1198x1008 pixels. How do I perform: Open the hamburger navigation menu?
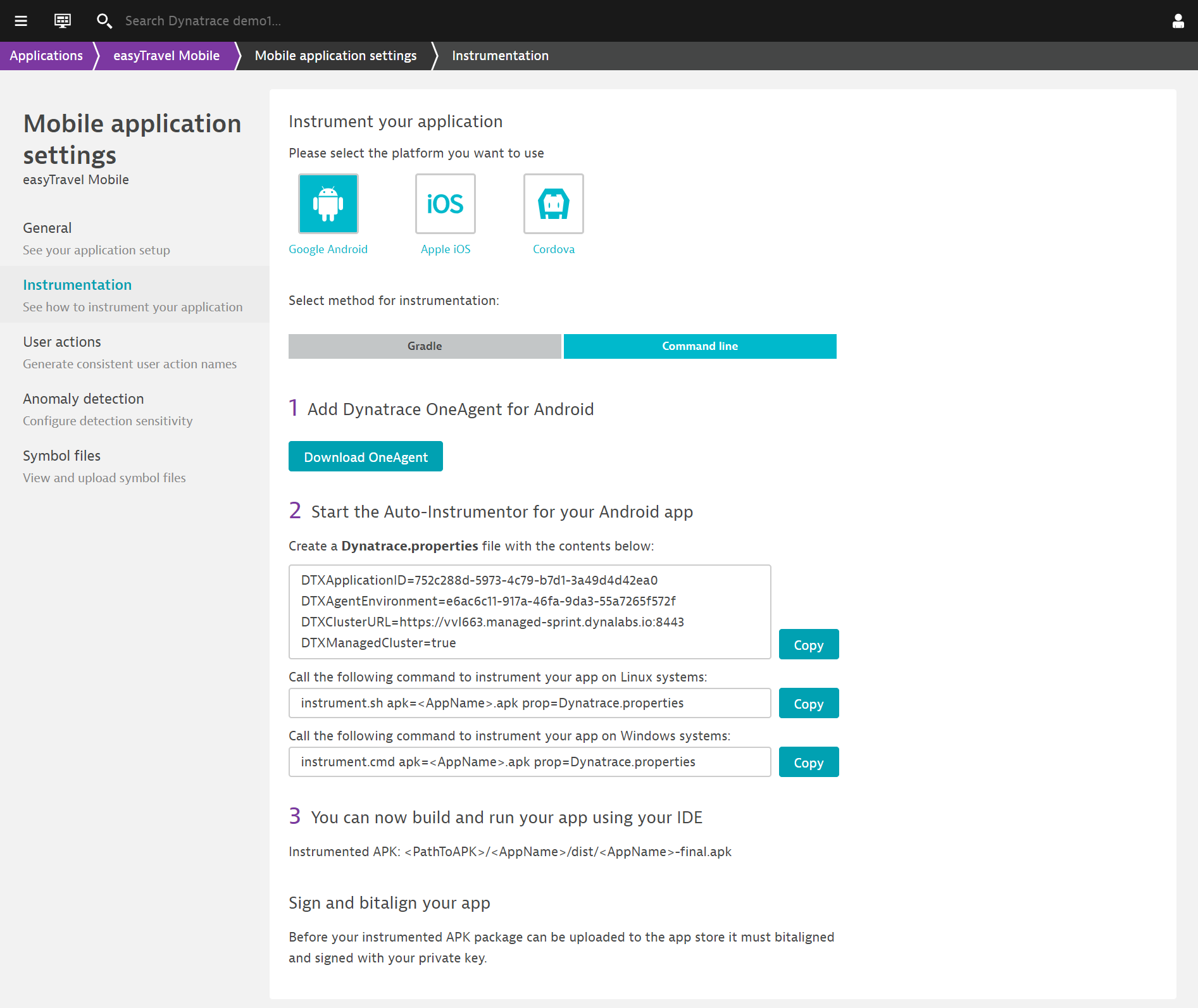21,21
